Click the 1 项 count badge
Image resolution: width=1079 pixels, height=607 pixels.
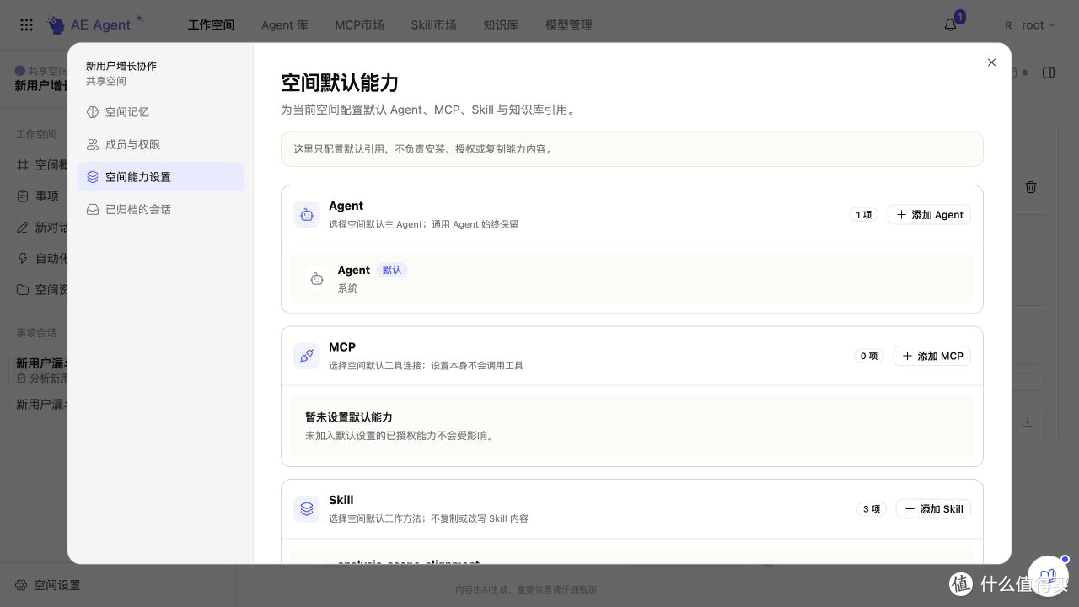tap(864, 215)
